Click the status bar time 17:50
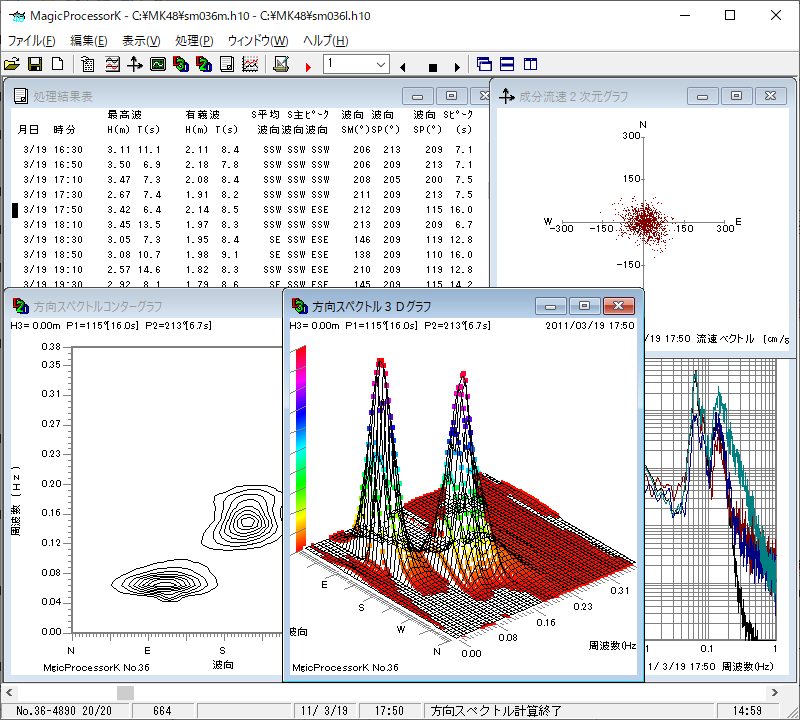Screen dimensions: 800x720 click(389, 711)
